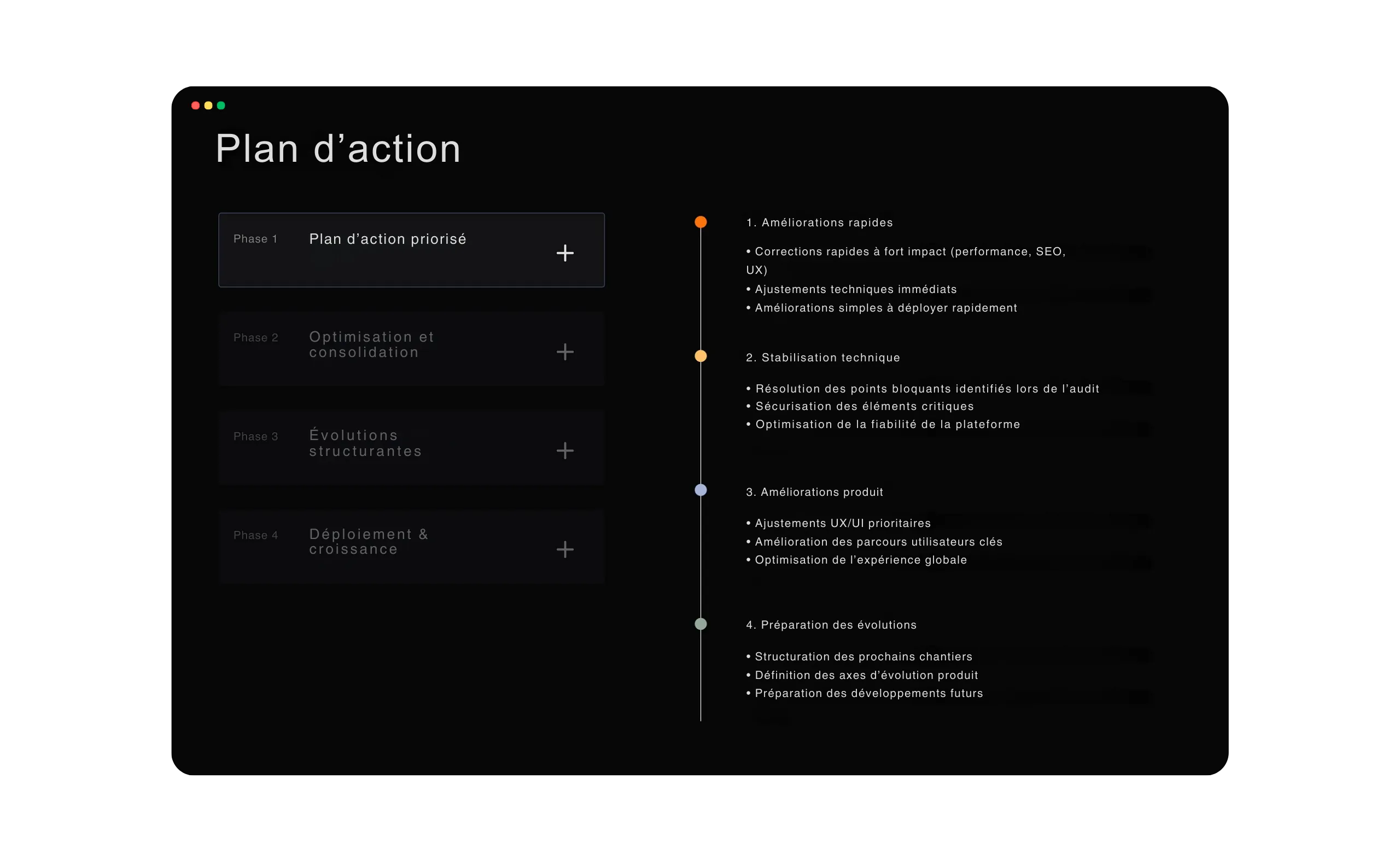The width and height of the screenshot is (1400, 861).
Task: Open the "2. Stabilisation technique" heading
Action: click(823, 358)
